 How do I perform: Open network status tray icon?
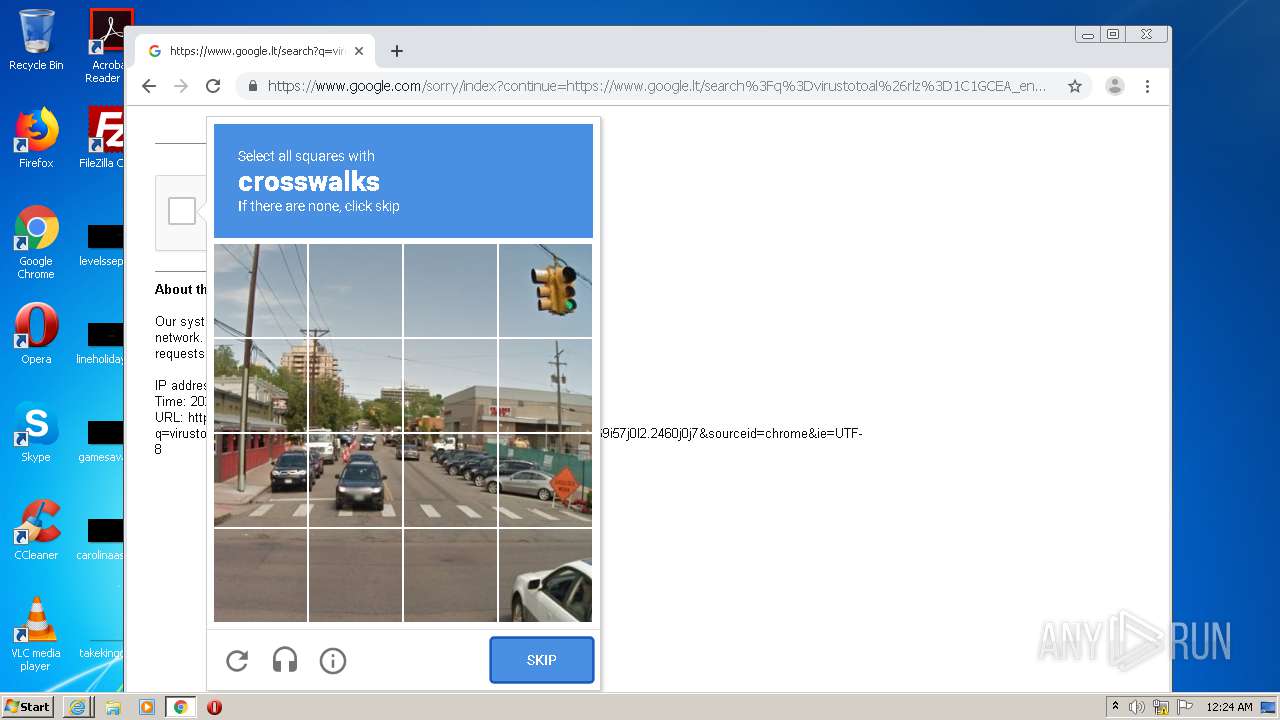click(x=1161, y=707)
